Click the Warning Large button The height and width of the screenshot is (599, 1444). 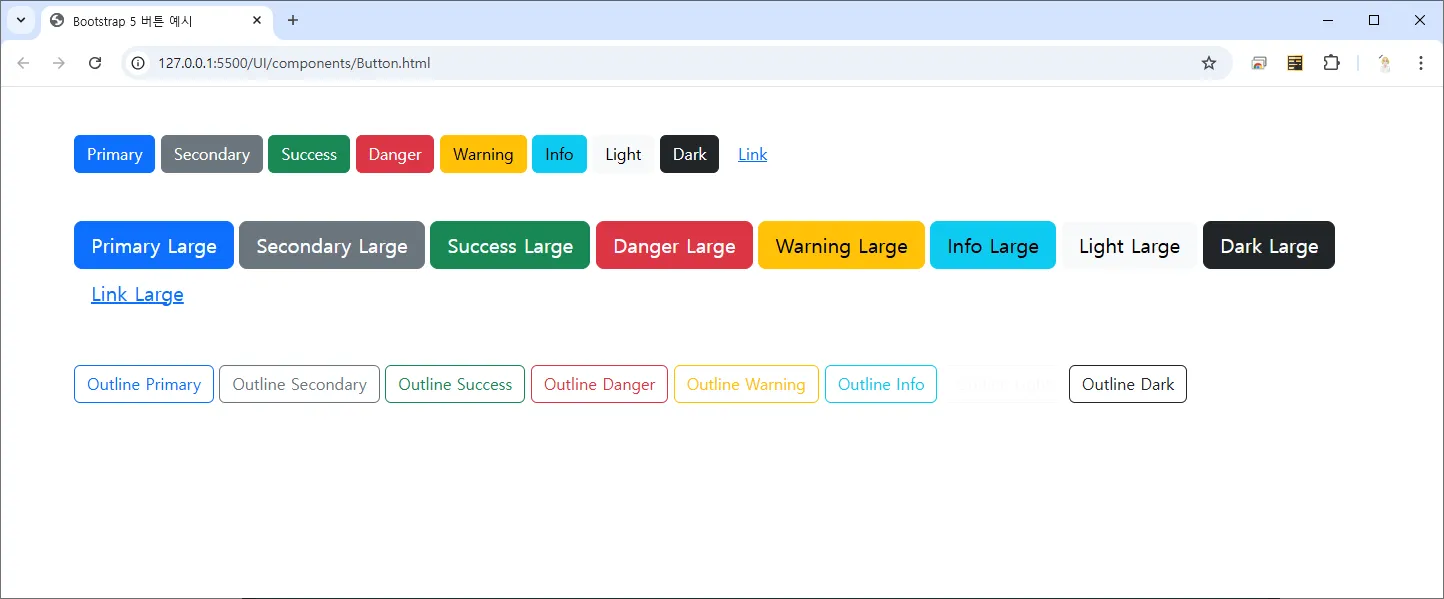coord(841,245)
